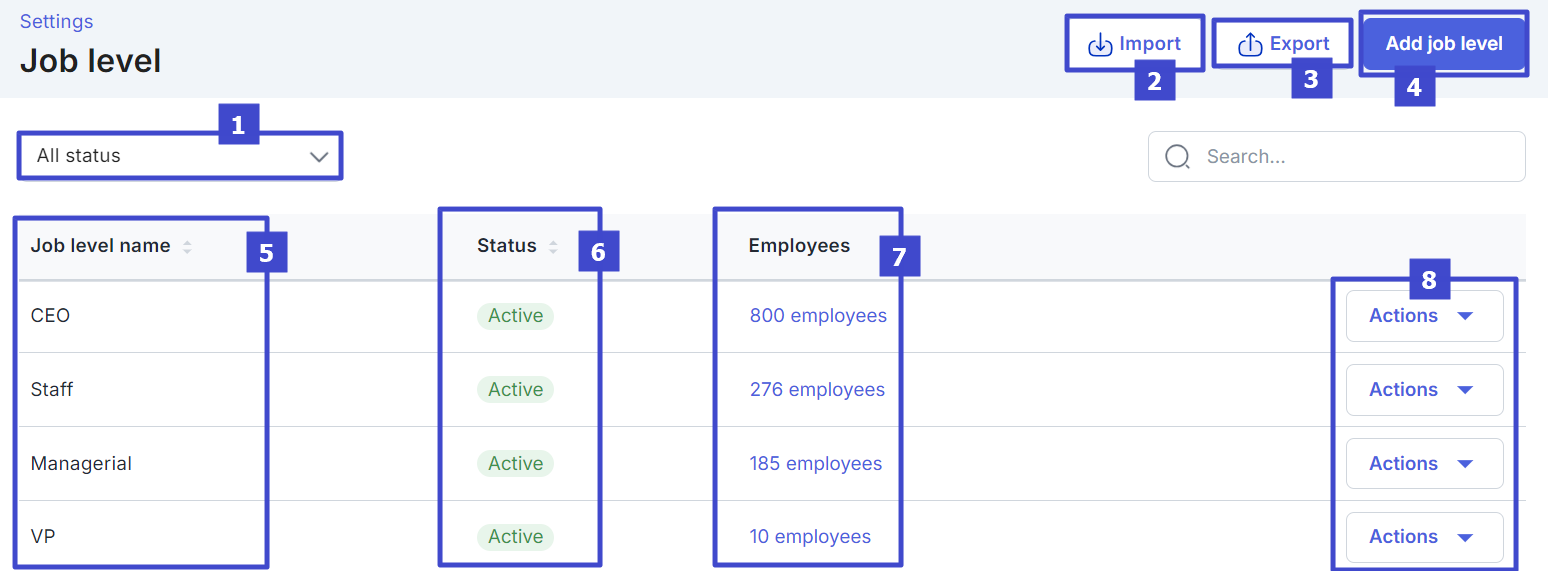Go back to Settings breadcrumb

tap(56, 21)
